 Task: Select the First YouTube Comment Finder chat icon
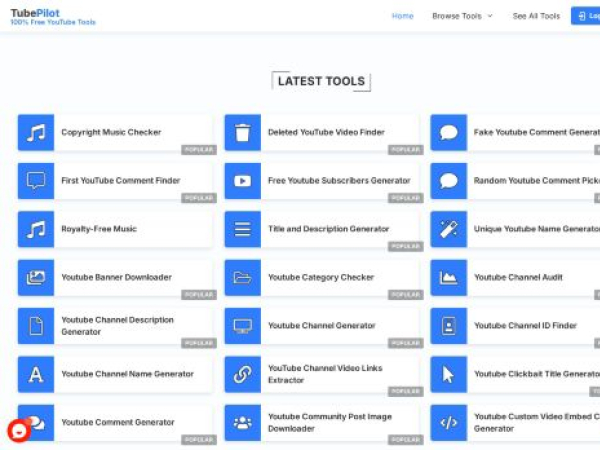36,181
